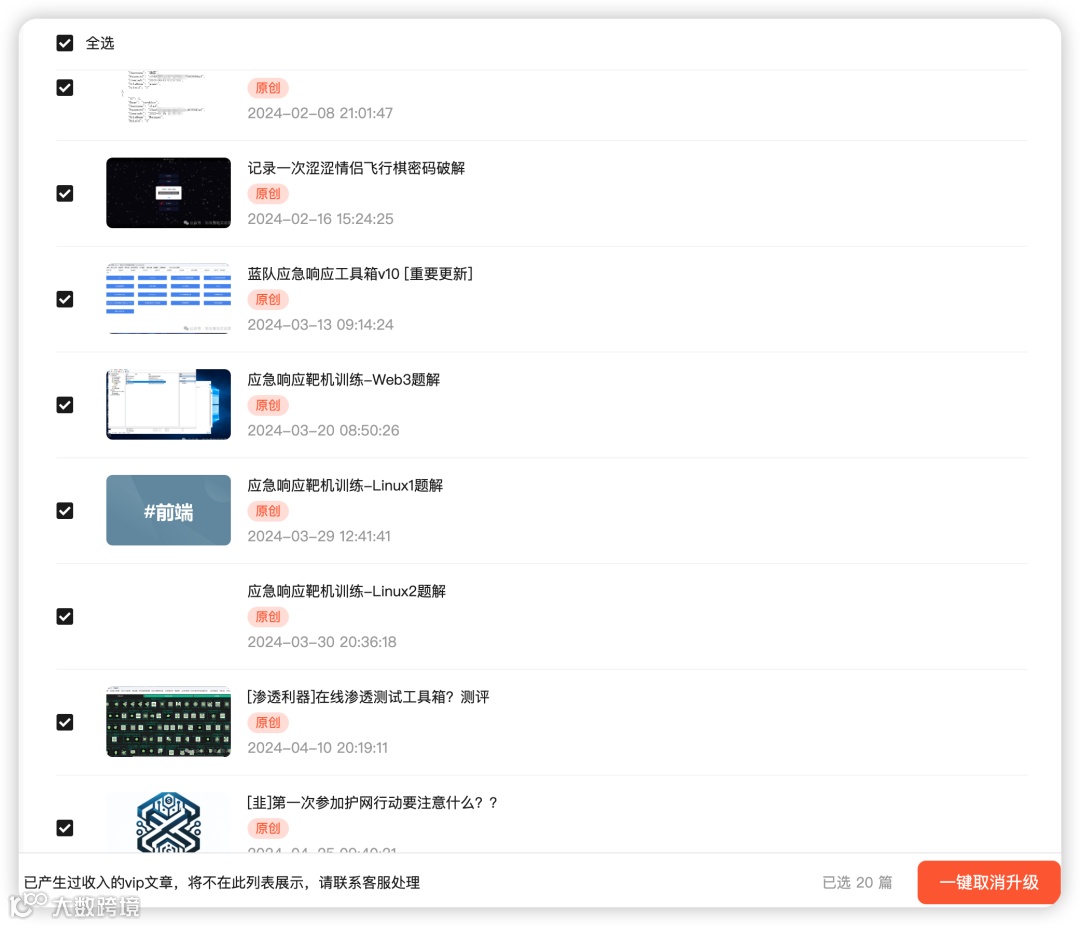Click the 原创 tag of the 飞行棋 article

(268, 194)
